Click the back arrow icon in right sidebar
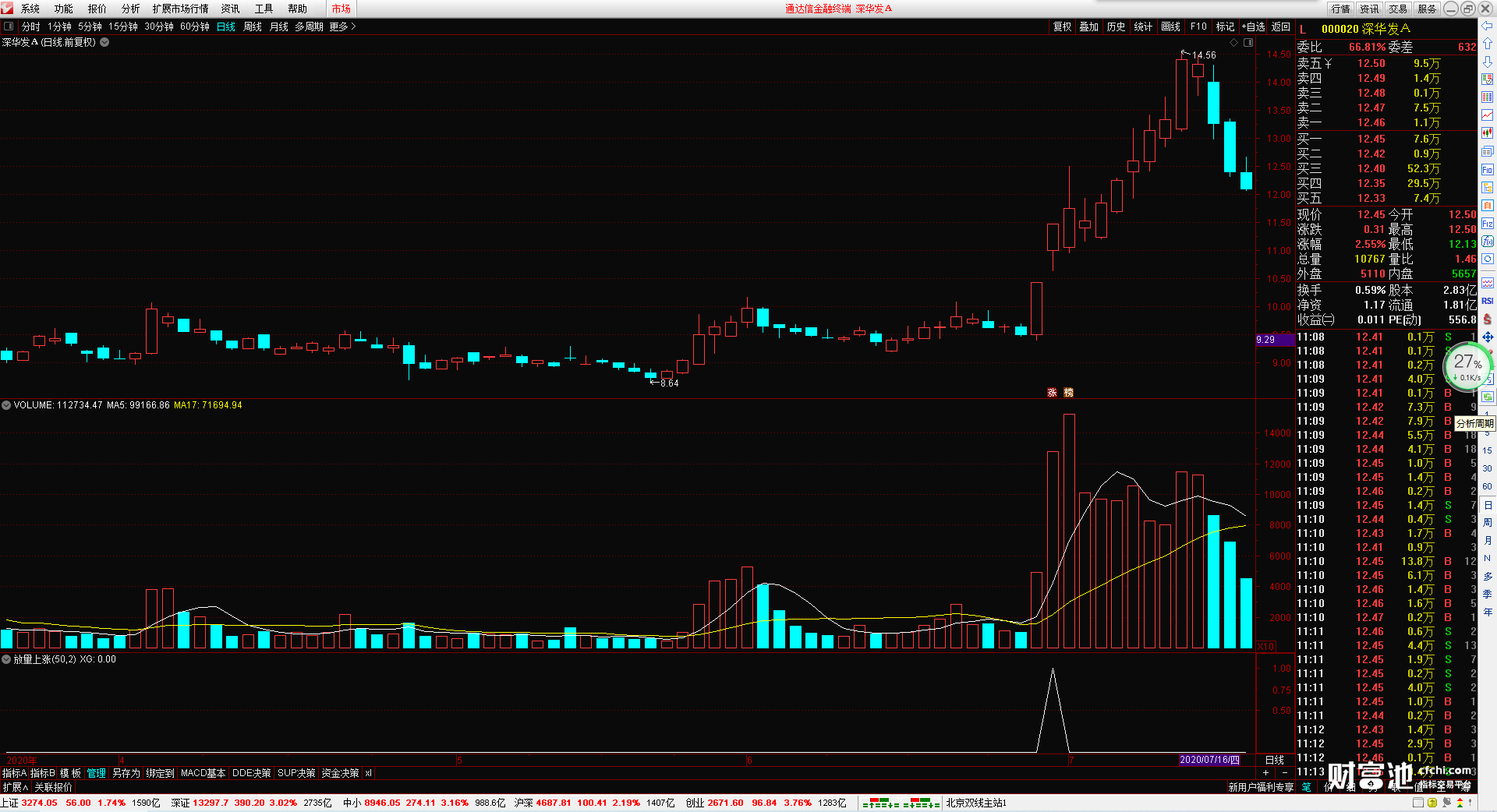This screenshot has height=812, width=1497. [1488, 25]
